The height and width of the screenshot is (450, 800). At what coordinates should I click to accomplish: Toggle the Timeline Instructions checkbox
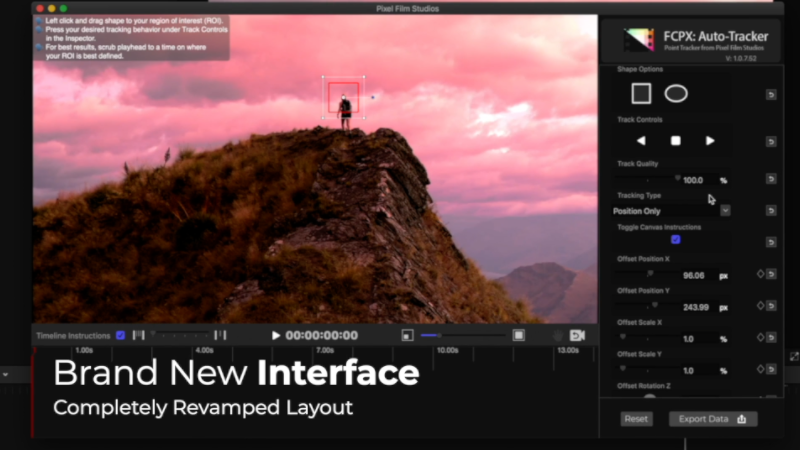(120, 335)
